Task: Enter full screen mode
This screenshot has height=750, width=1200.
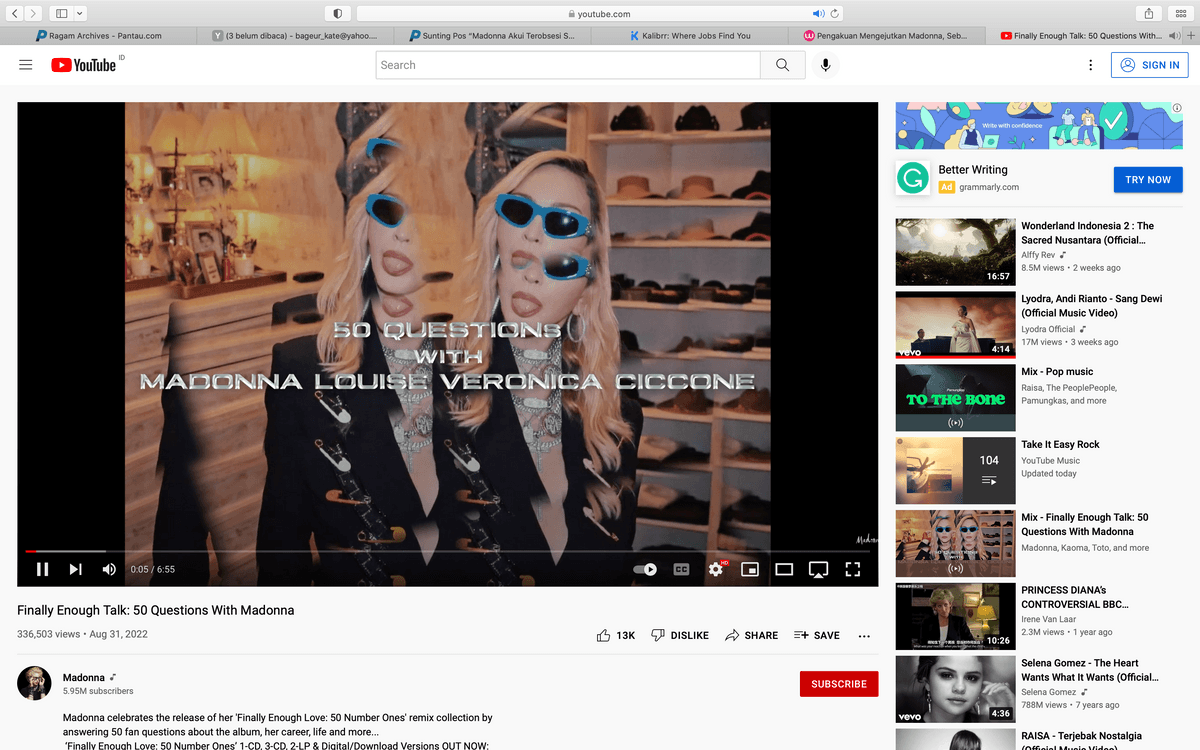Action: tap(853, 569)
